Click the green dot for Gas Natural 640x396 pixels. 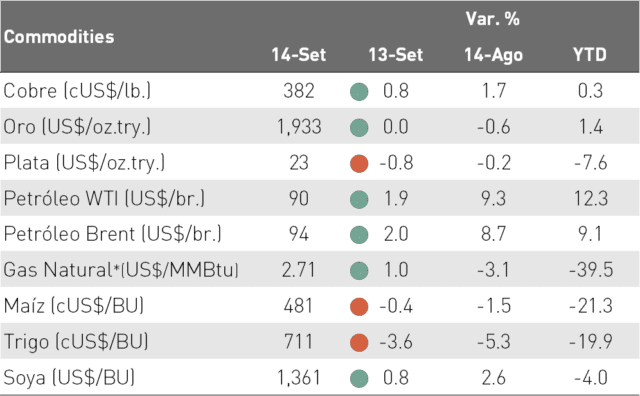359,271
